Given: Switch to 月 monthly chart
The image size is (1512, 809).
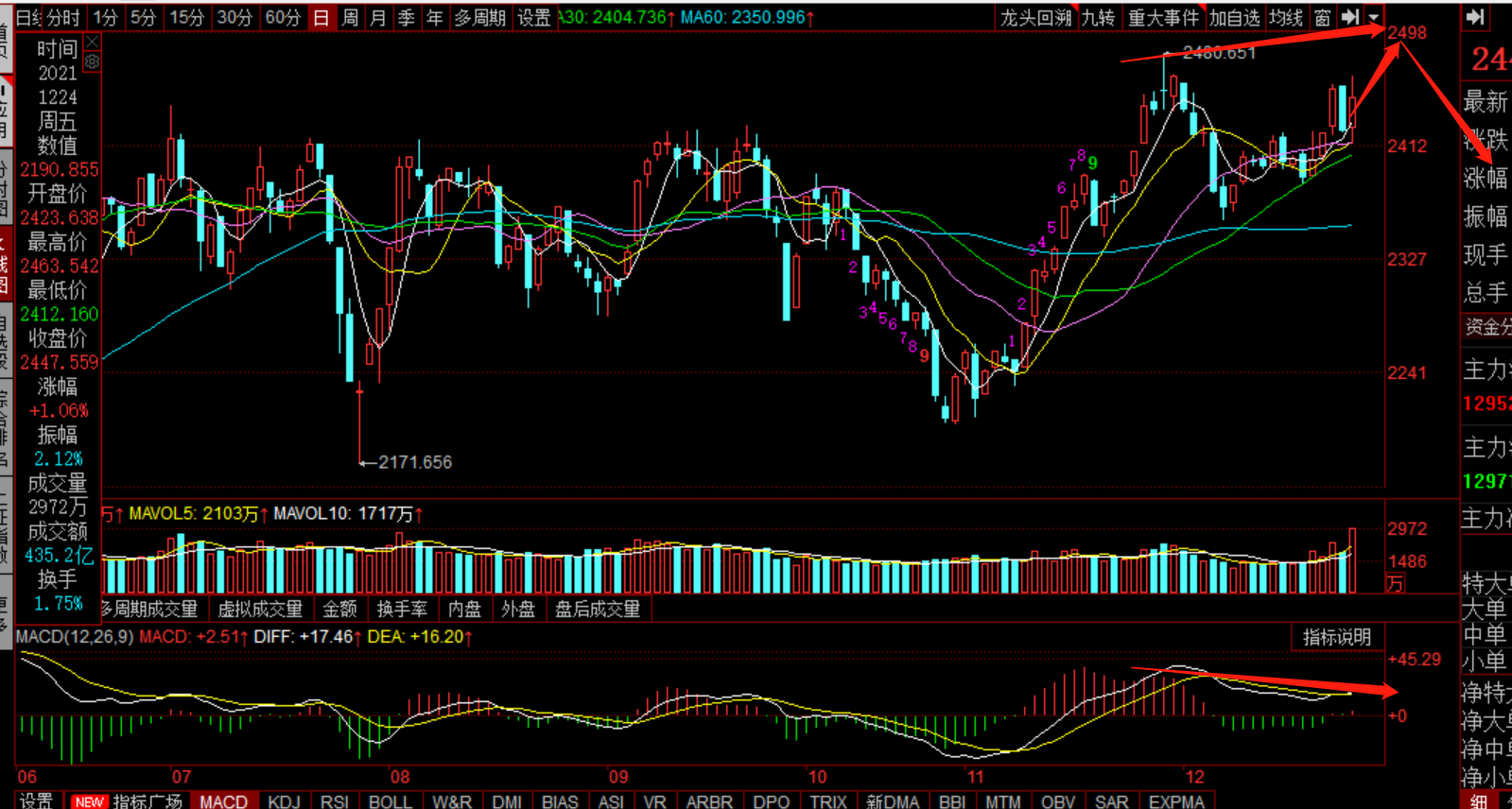Looking at the screenshot, I should (x=378, y=18).
